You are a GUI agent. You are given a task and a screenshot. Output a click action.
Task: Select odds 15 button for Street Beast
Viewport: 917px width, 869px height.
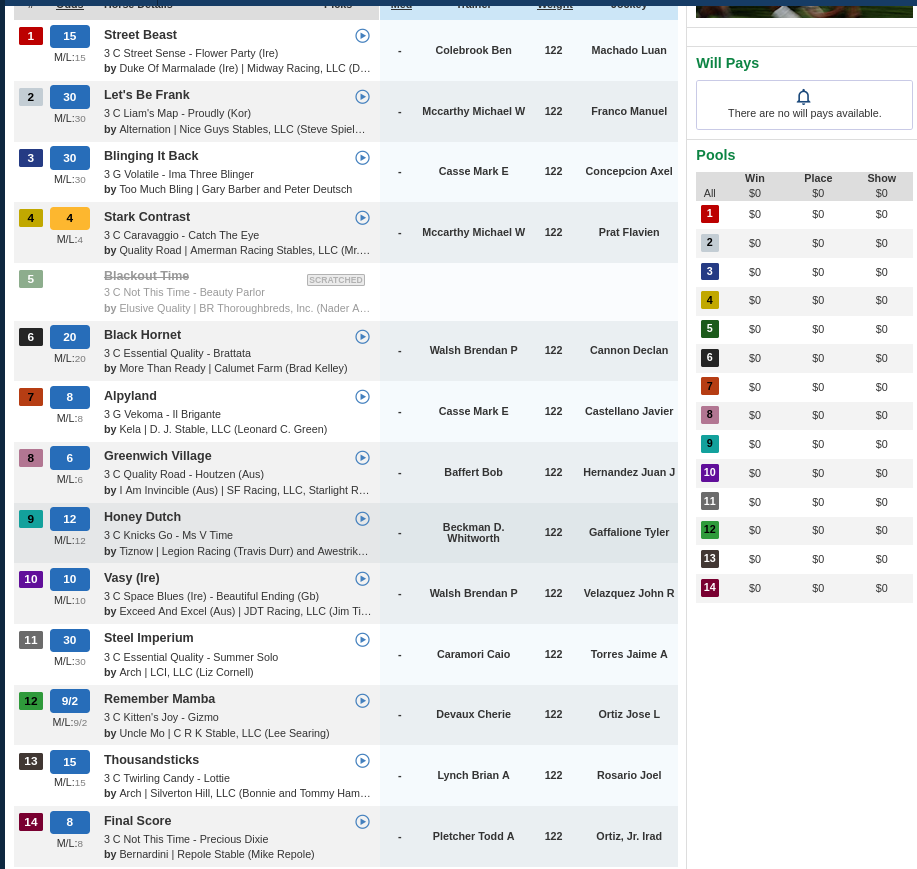70,36
